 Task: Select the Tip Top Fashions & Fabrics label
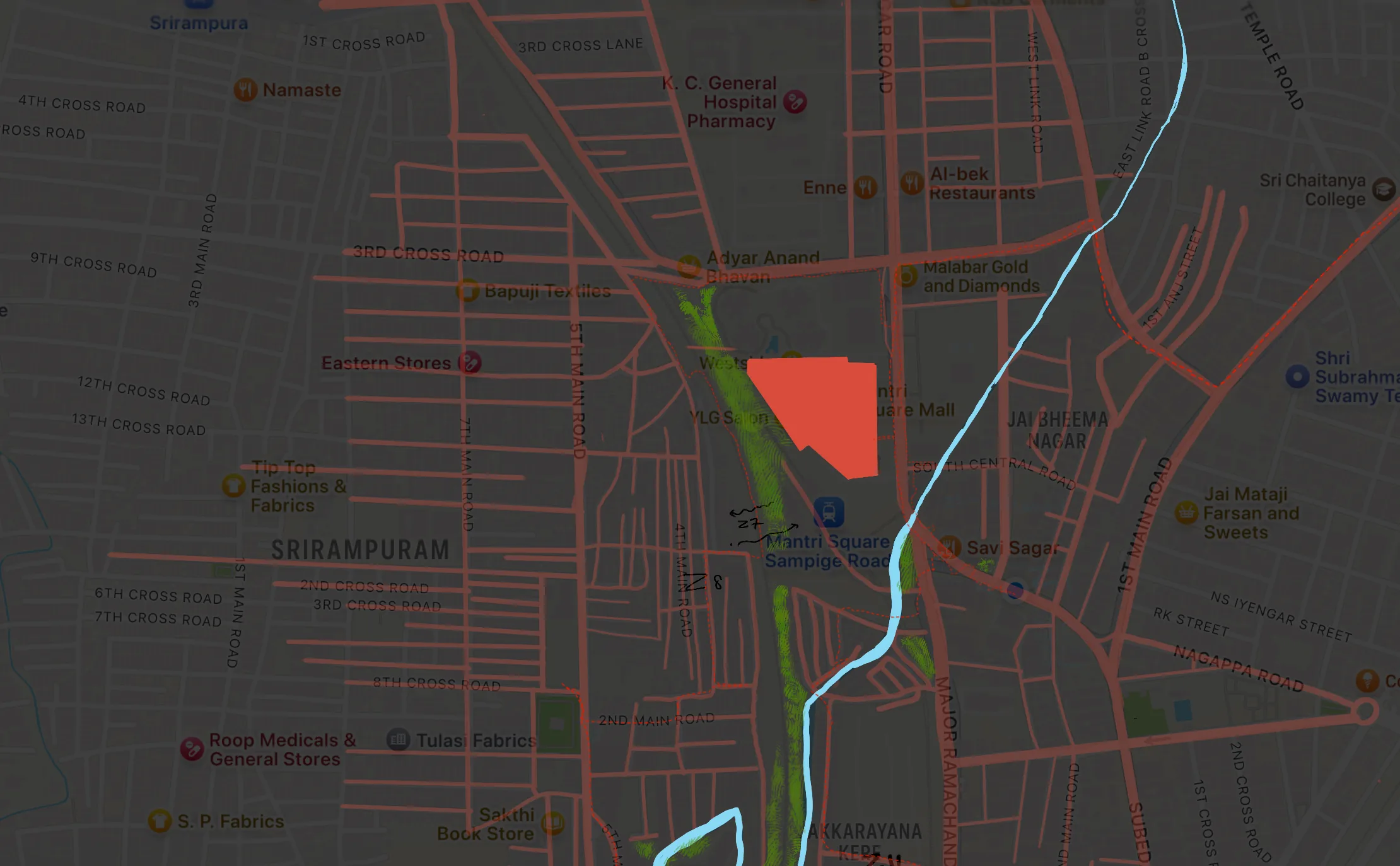[x=298, y=487]
